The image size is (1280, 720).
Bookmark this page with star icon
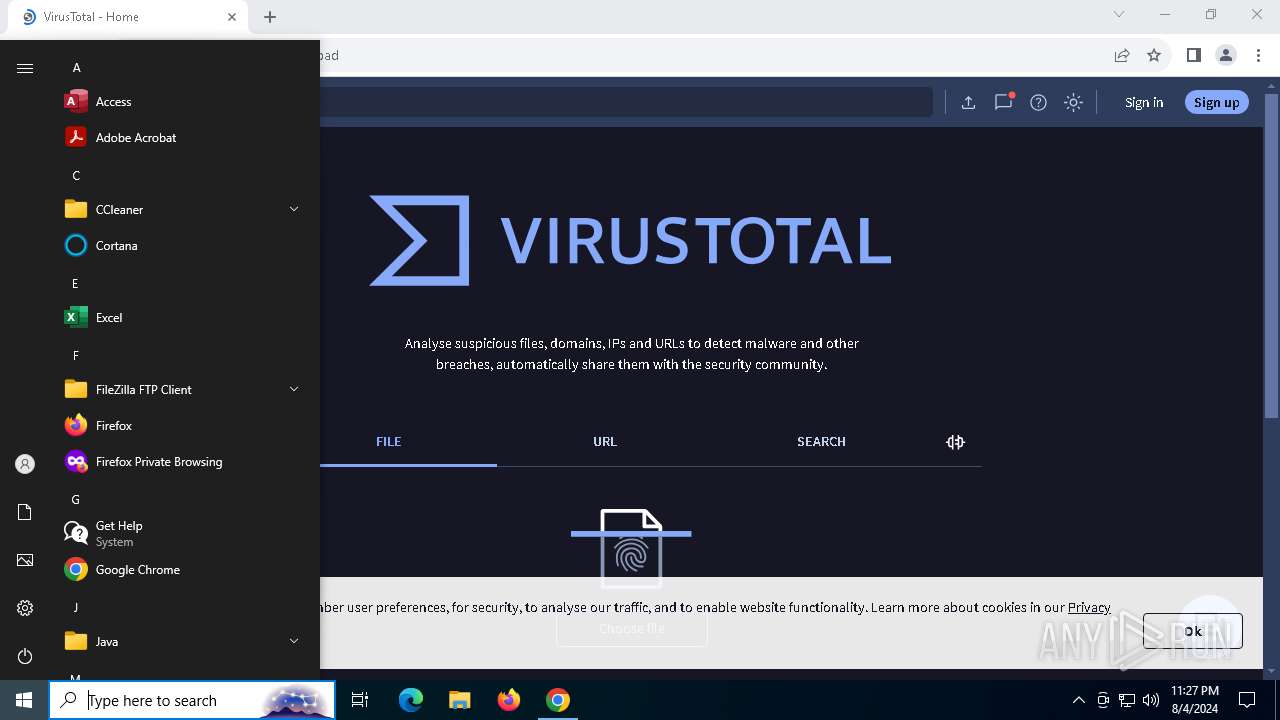coord(1154,56)
